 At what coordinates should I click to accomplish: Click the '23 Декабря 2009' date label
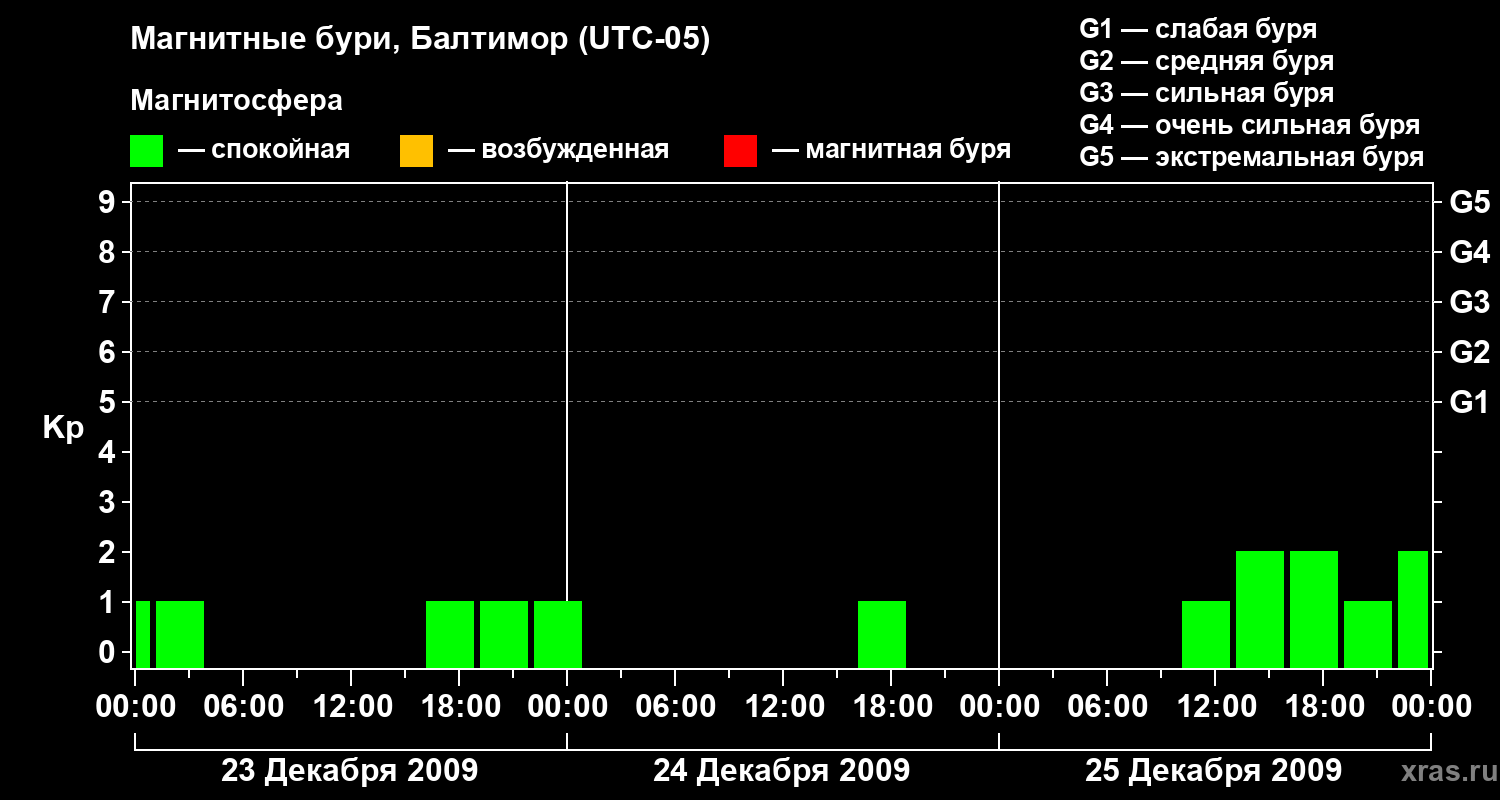tap(350, 771)
